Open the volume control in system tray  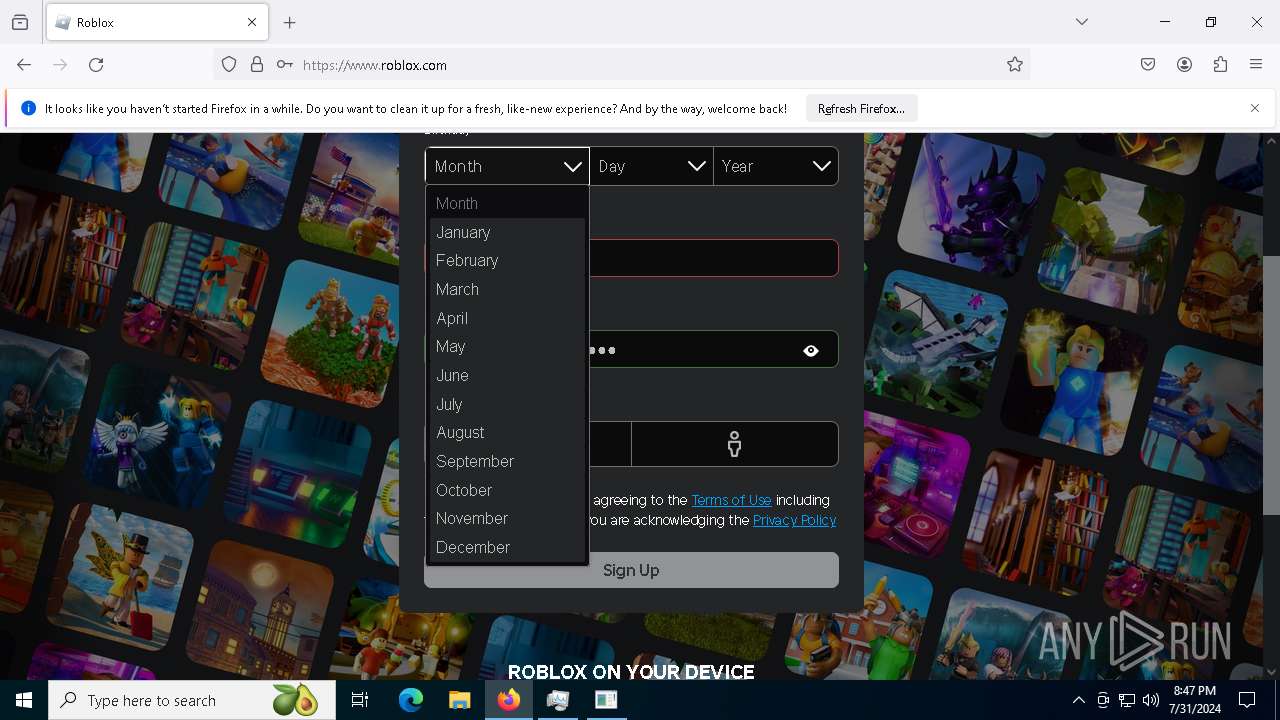point(1151,700)
